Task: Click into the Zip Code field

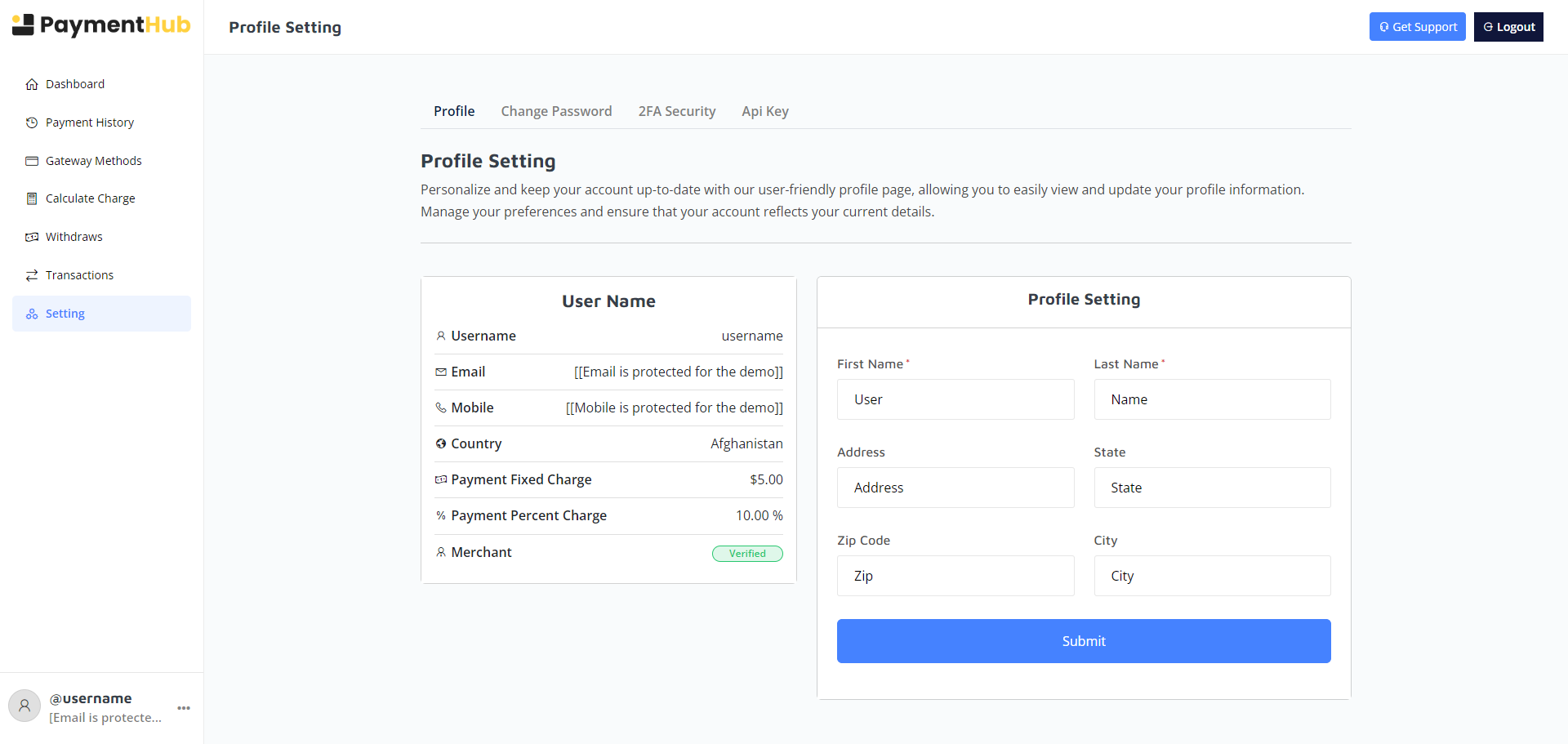Action: 955,576
